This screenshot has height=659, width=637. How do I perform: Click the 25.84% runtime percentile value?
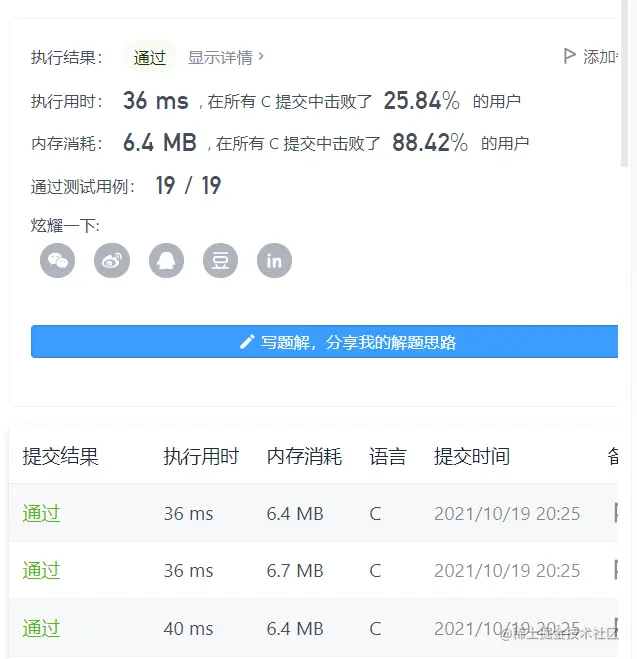(421, 101)
